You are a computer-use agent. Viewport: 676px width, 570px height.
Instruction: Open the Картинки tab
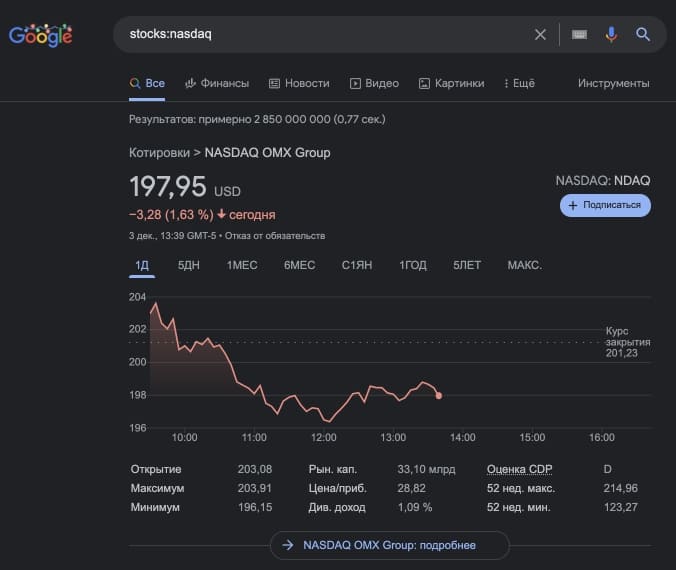coord(451,83)
